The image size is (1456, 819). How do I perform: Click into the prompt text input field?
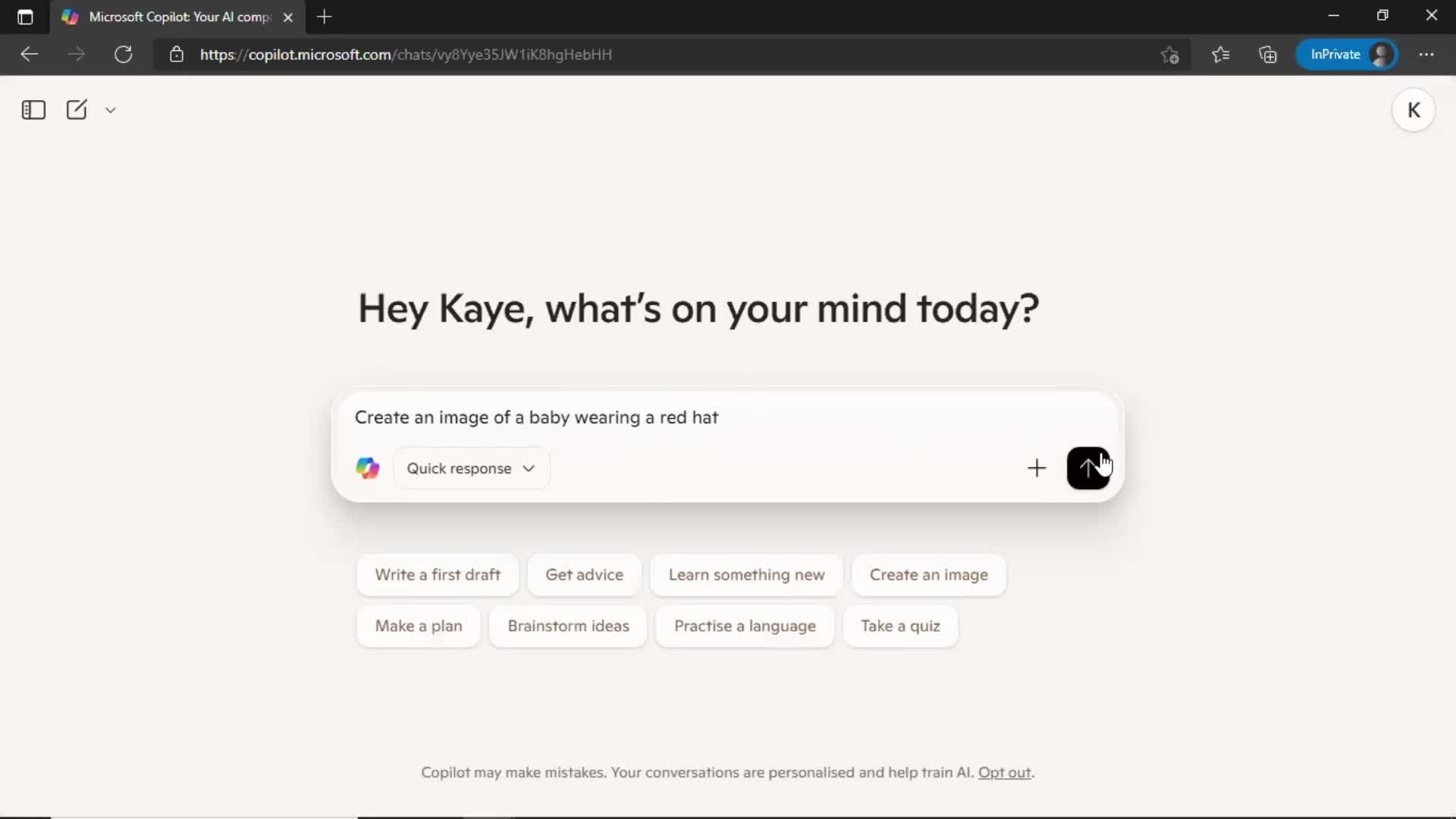(728, 418)
